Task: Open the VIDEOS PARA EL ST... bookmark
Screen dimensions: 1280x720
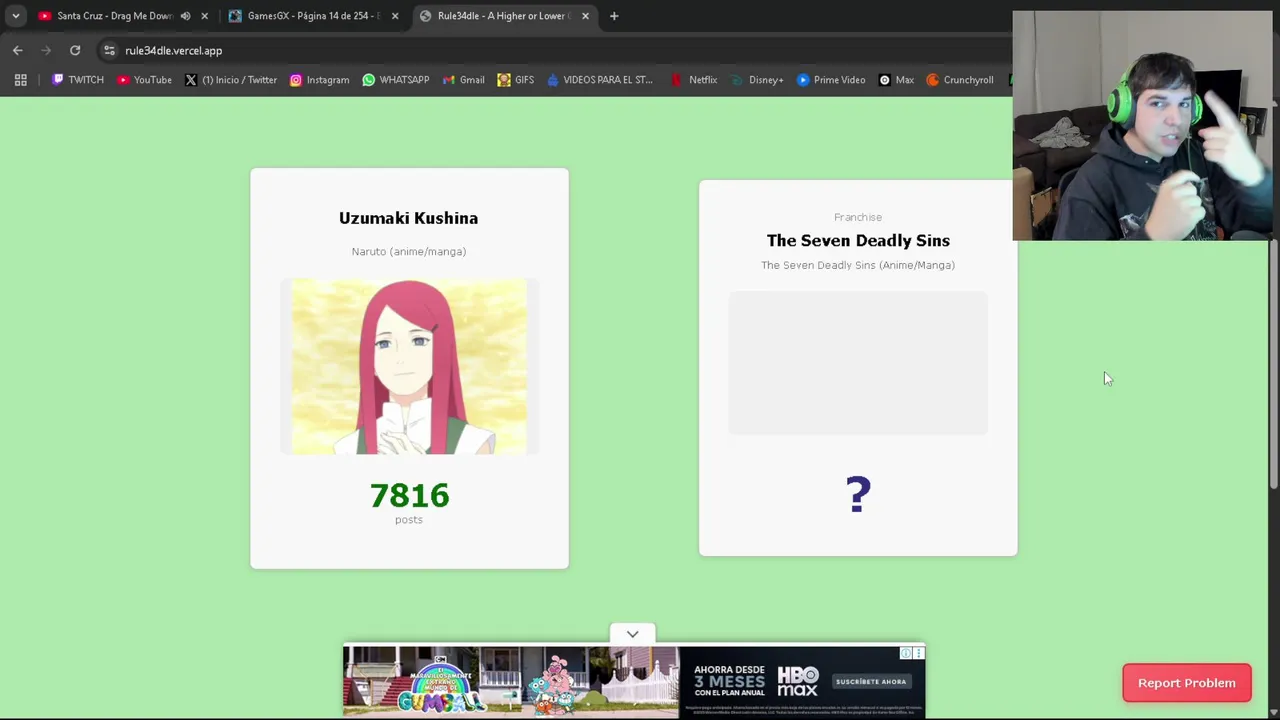Action: [599, 80]
